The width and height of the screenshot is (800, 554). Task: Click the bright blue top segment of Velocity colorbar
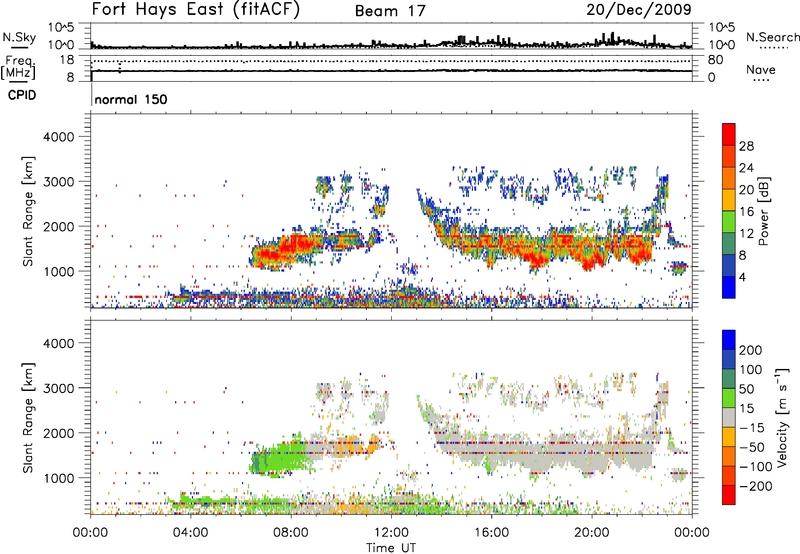pyautogui.click(x=729, y=340)
